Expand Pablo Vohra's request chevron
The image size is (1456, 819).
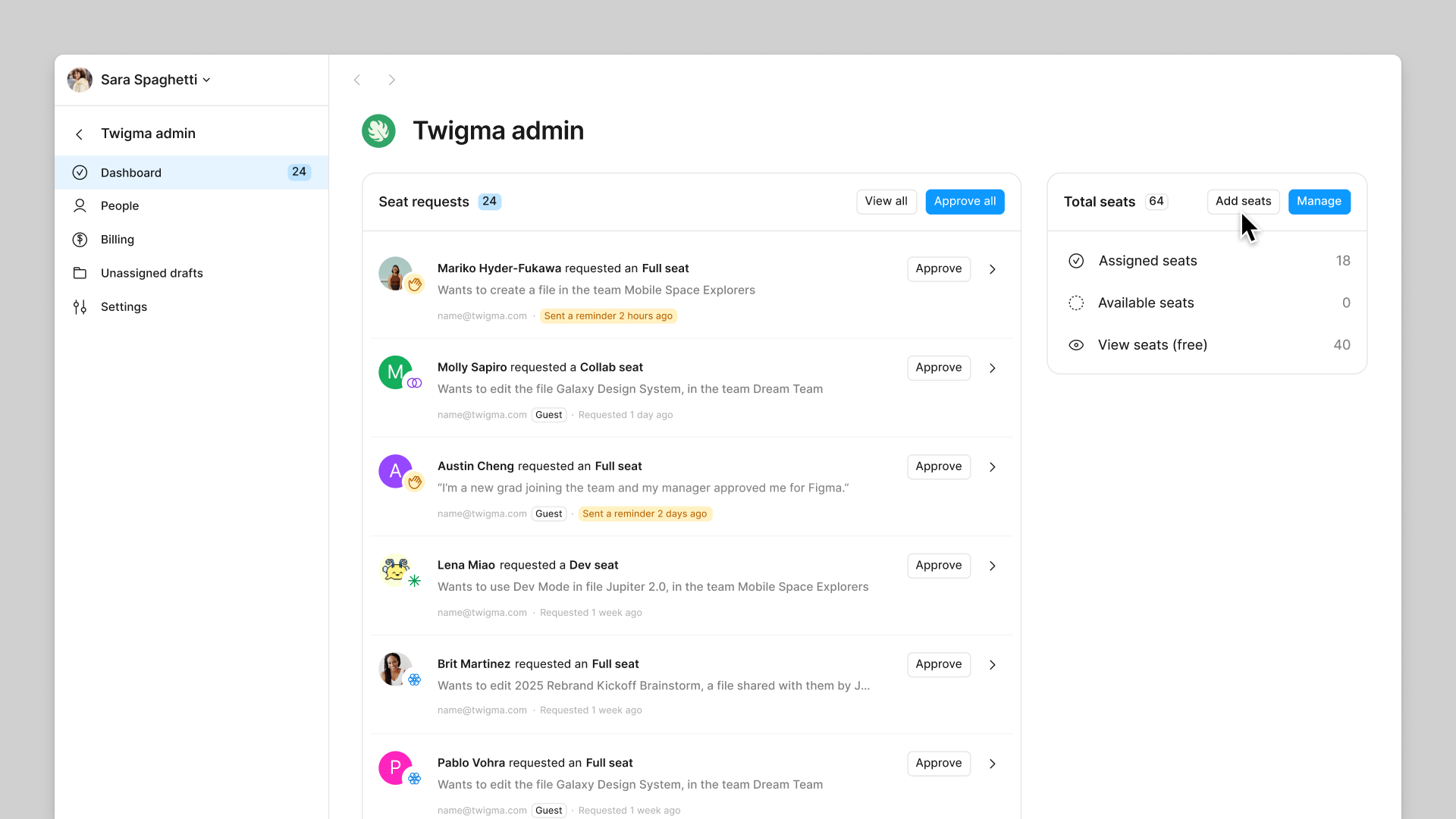coord(993,764)
